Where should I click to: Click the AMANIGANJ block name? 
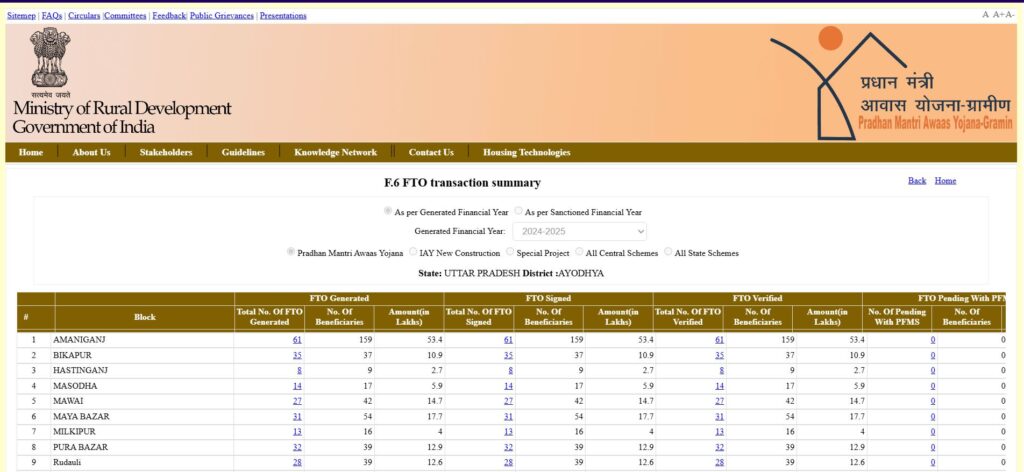[x=79, y=340]
